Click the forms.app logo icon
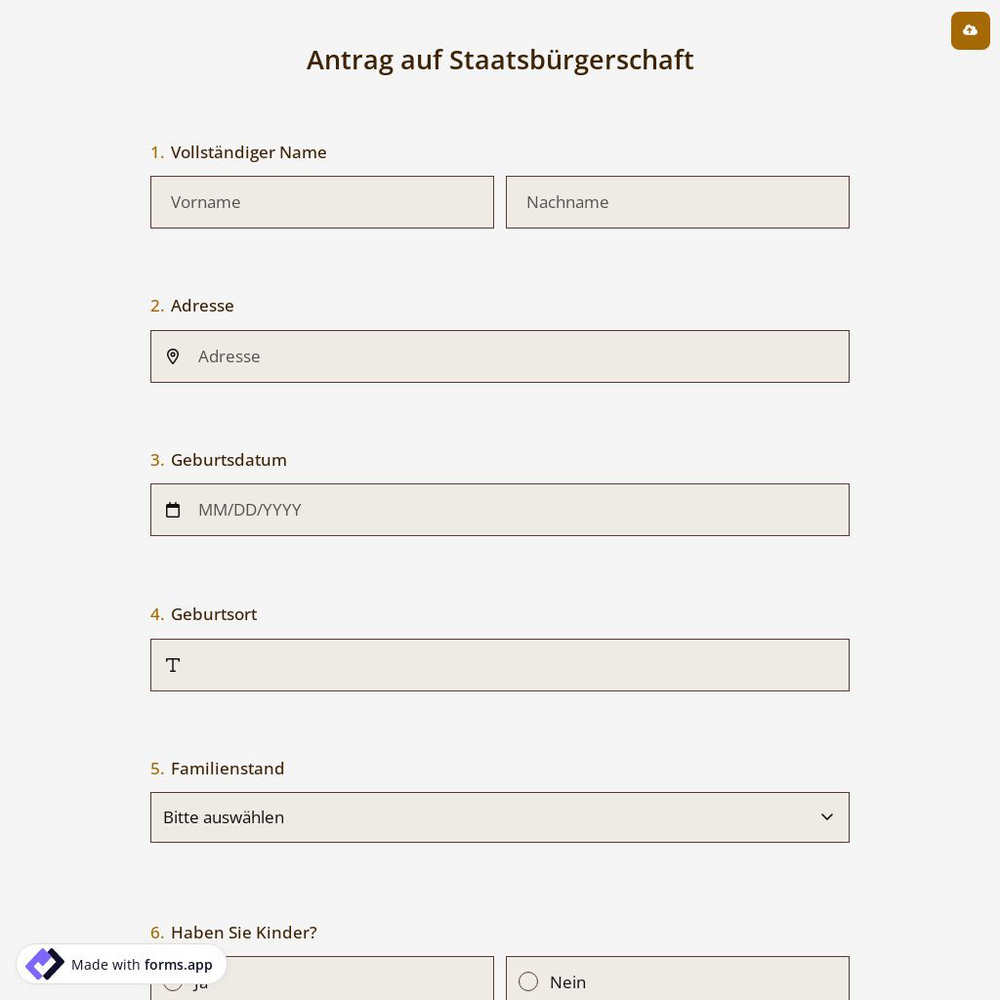 click(44, 964)
